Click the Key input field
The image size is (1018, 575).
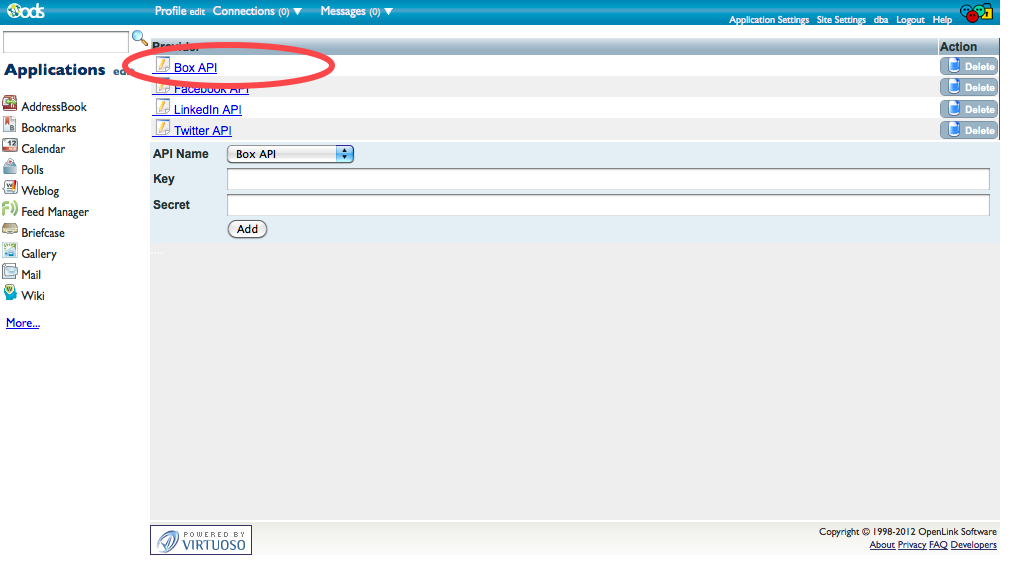pos(608,179)
